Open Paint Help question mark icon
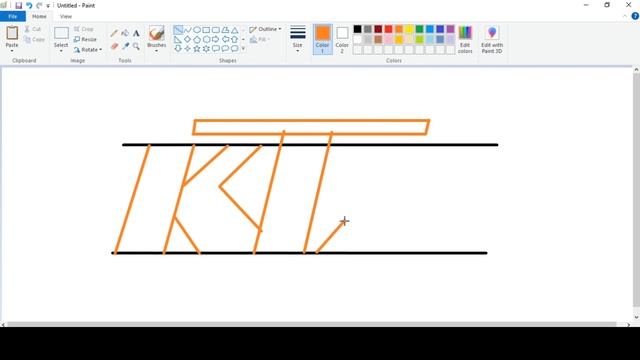The height and width of the screenshot is (360, 640). (635, 16)
